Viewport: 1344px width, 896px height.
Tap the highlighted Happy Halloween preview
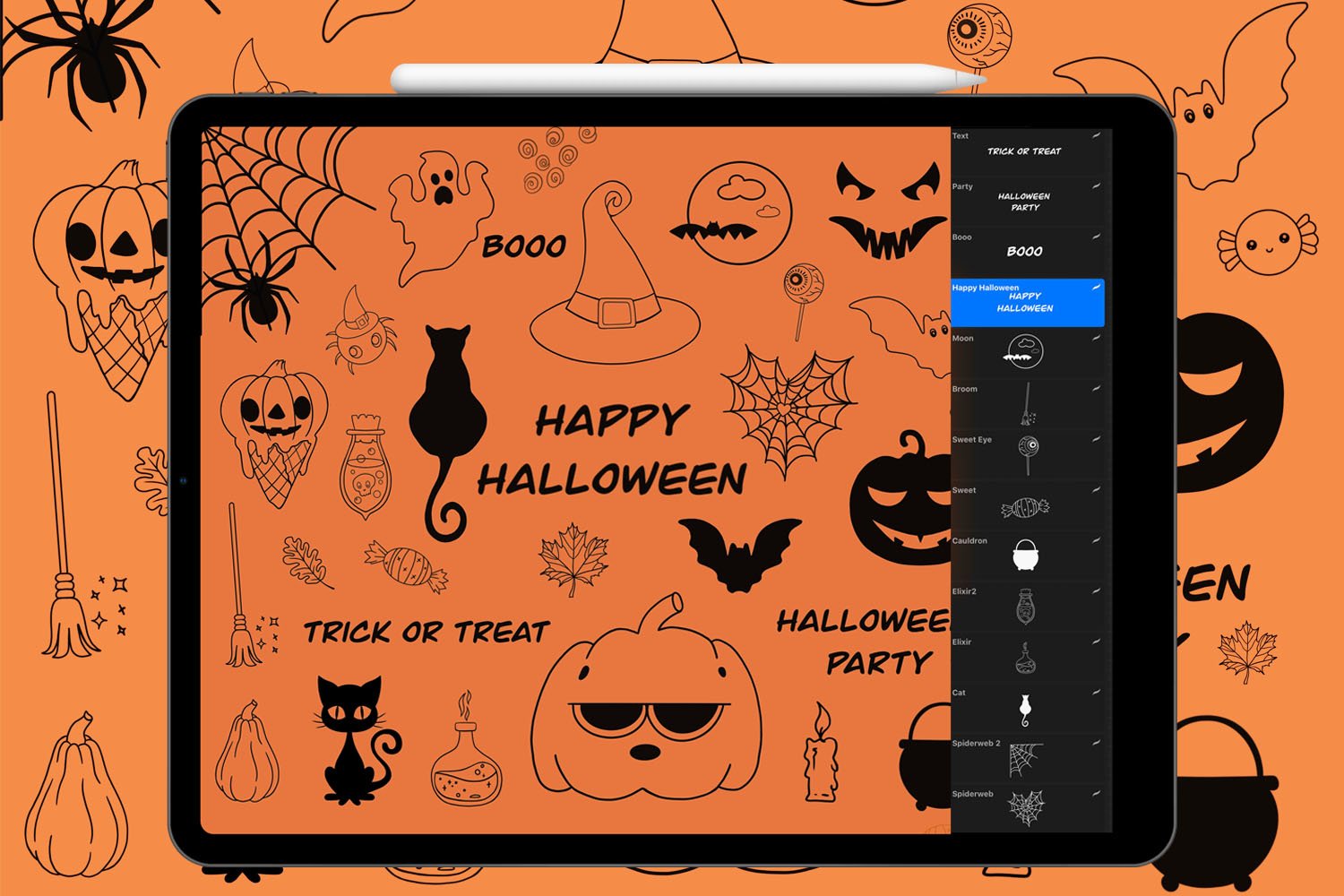click(x=1024, y=302)
